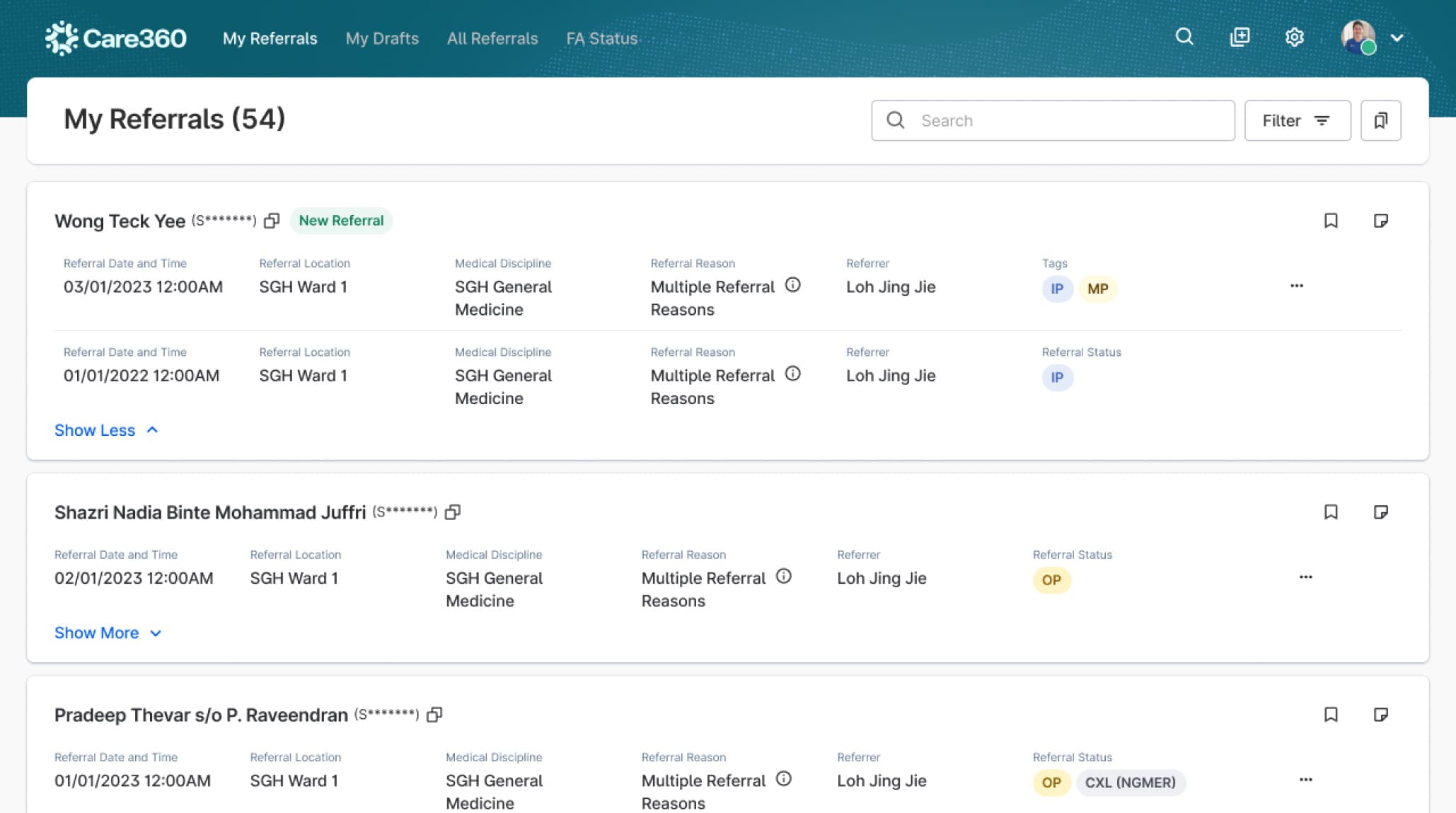Click OP status on Pradeep Thevar's referral
The width and height of the screenshot is (1456, 813).
(1051, 783)
